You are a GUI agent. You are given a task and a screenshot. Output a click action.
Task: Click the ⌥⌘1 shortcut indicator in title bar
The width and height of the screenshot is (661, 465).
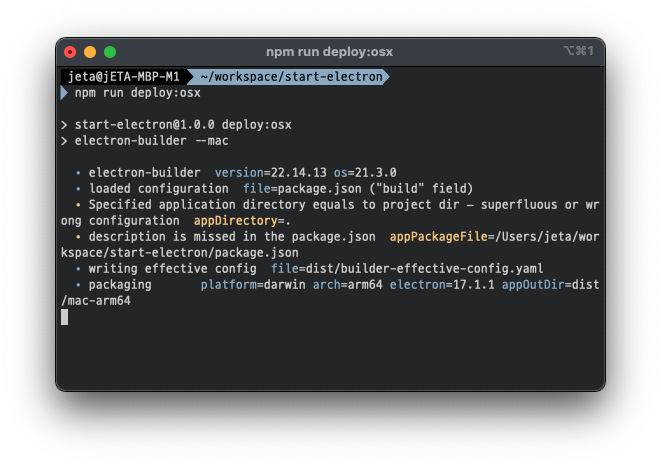578,51
